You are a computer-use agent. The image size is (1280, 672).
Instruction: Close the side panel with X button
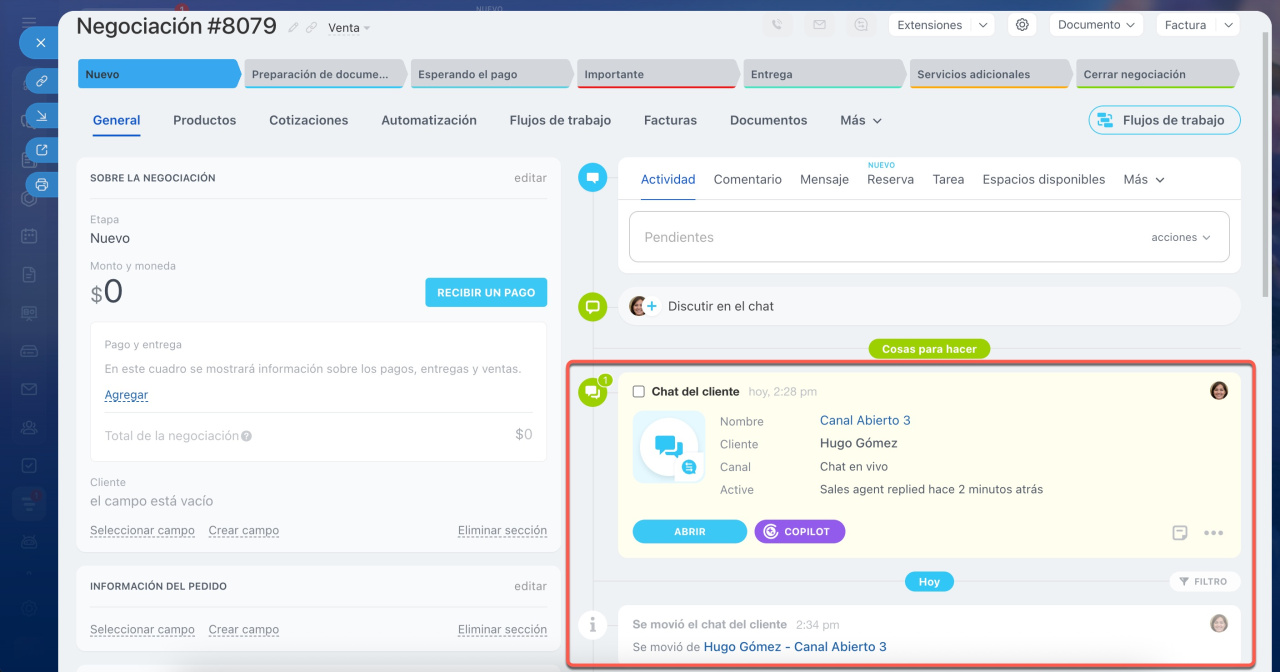coord(41,43)
